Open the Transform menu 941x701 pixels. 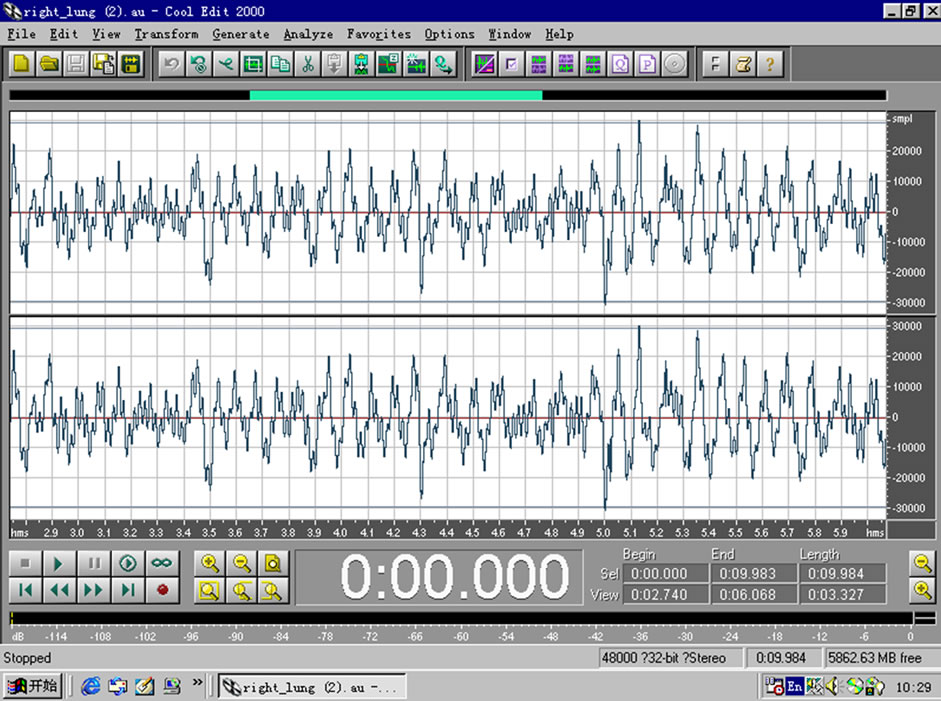pos(166,34)
